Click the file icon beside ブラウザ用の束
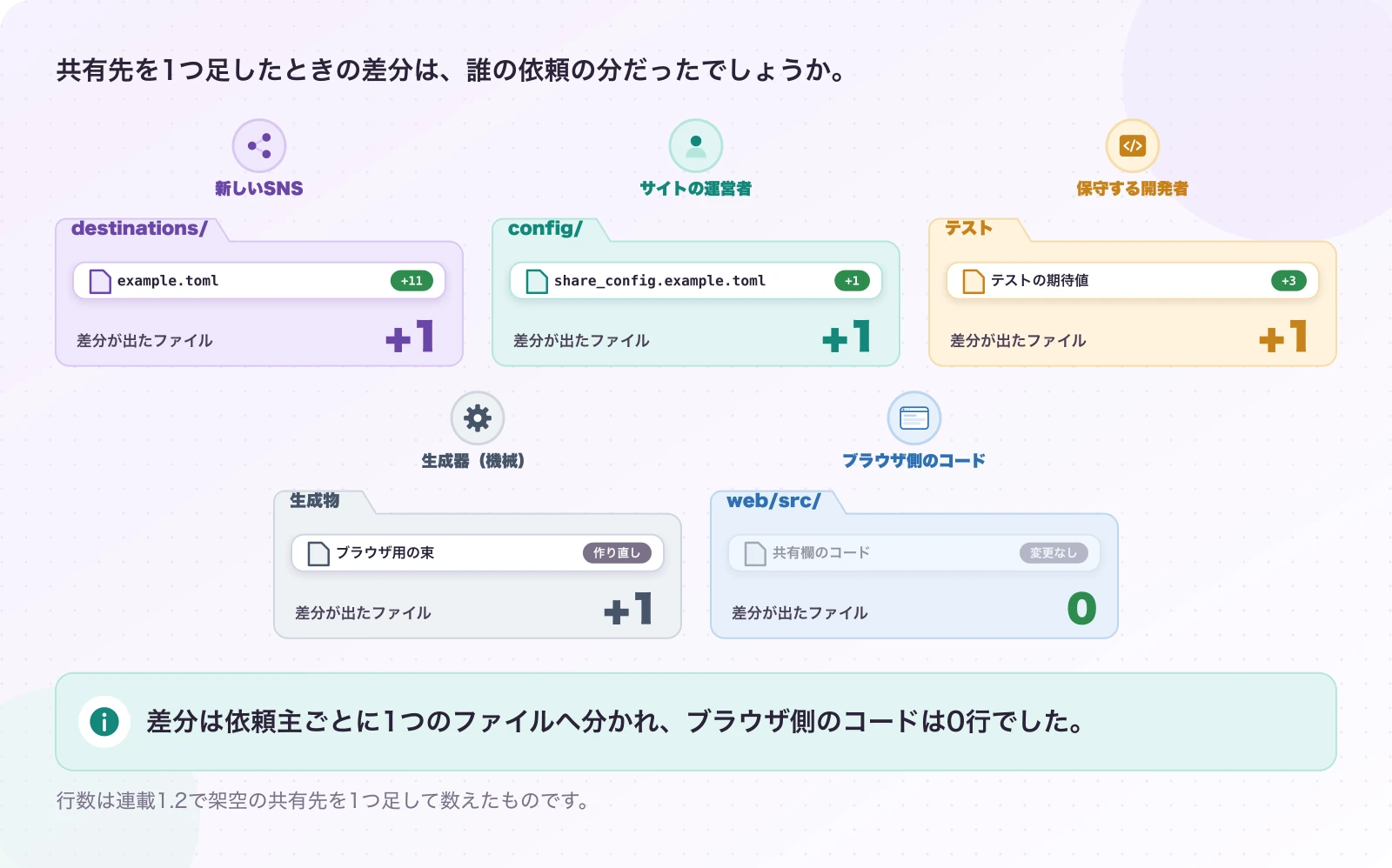The width and height of the screenshot is (1392, 868). [x=318, y=553]
